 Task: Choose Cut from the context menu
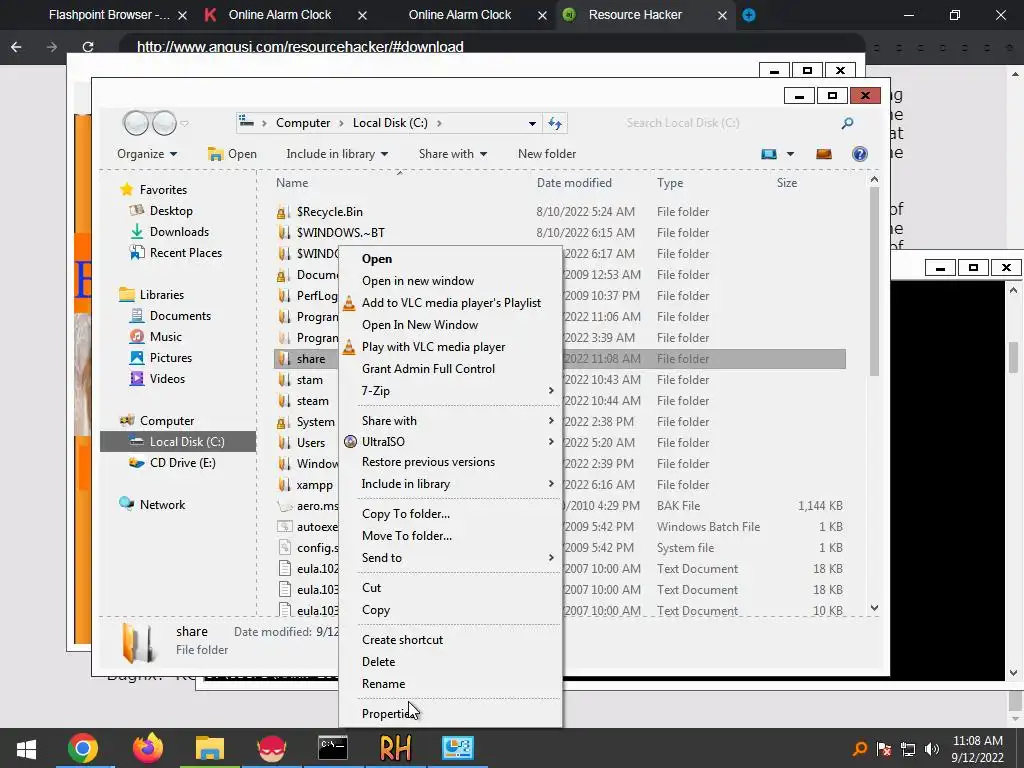(x=451, y=588)
